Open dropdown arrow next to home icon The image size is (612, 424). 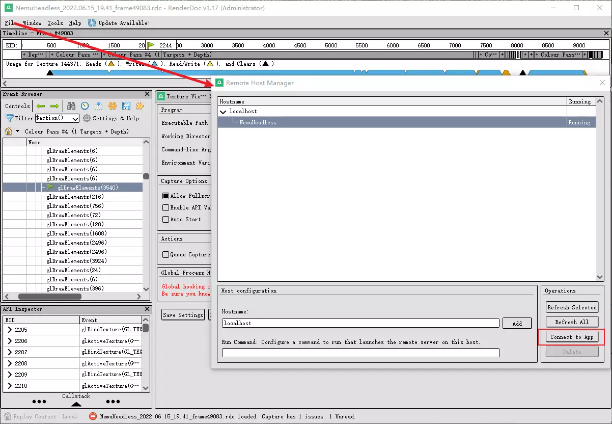coord(18,131)
